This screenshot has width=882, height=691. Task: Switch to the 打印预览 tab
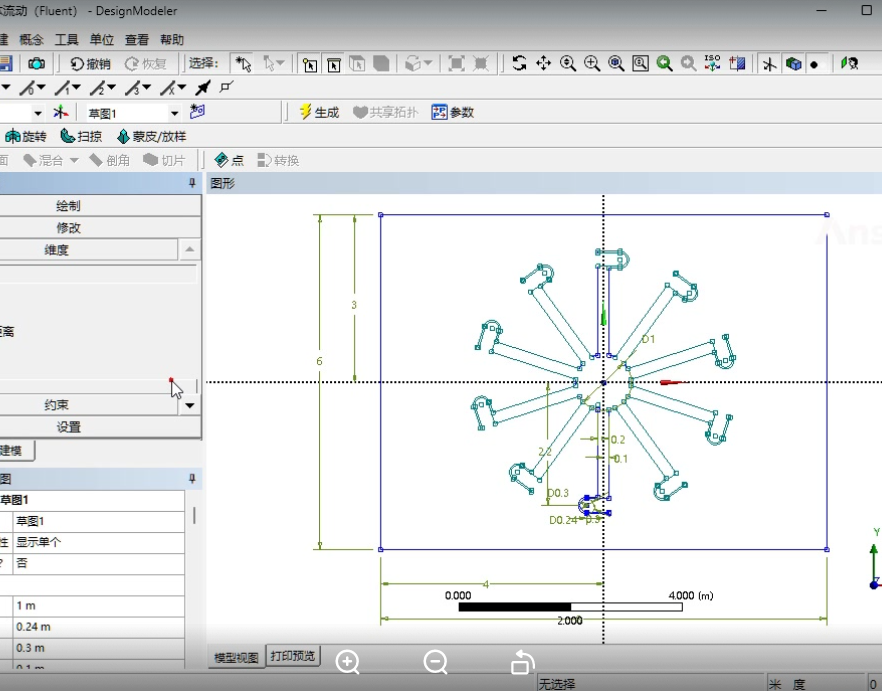(292, 656)
